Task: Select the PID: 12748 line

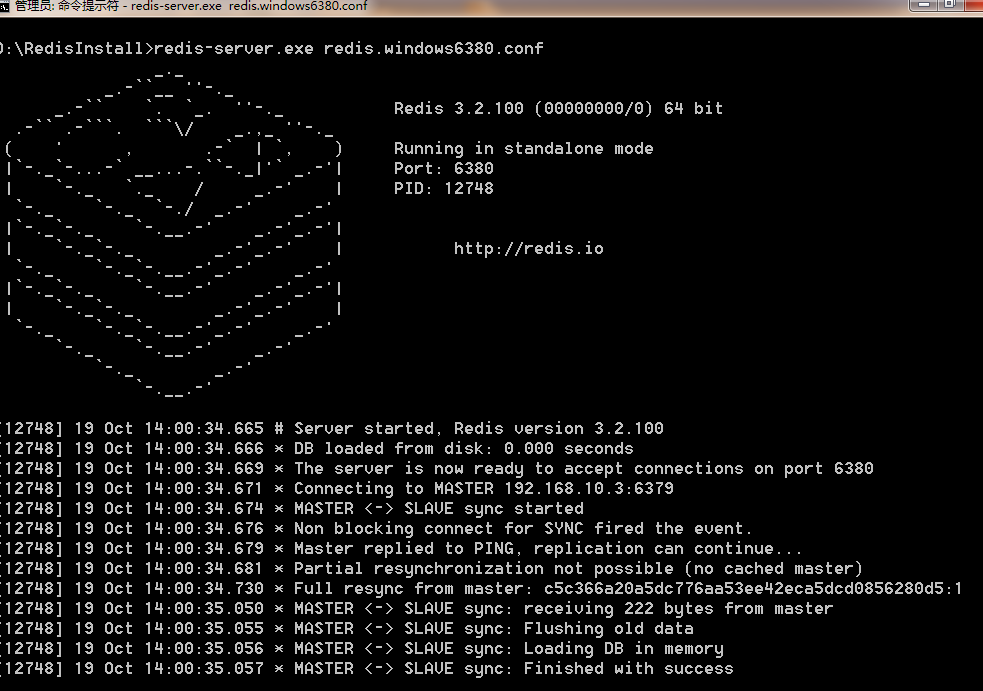Action: click(443, 189)
